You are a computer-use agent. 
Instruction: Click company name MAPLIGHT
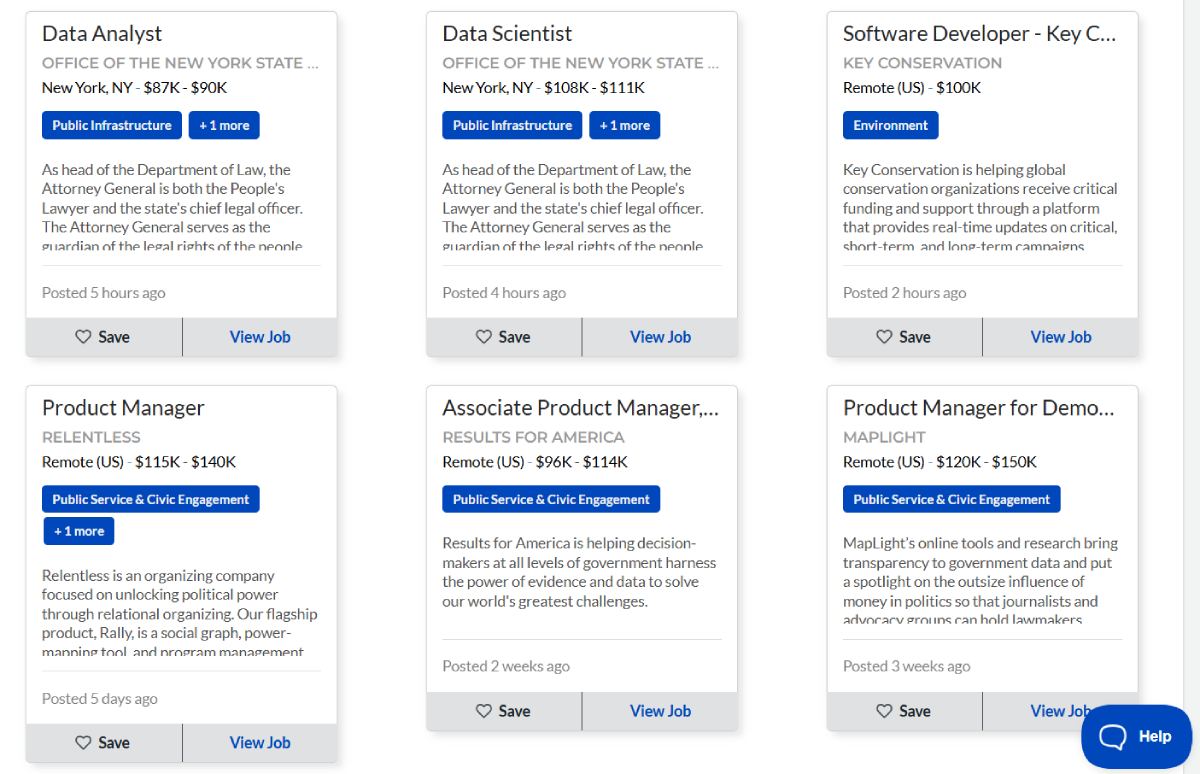tap(884, 437)
